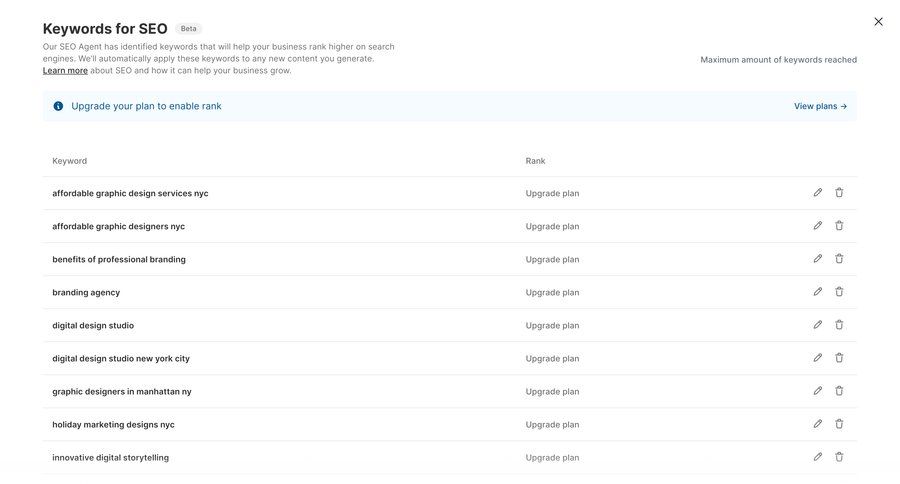
Task: Close the Keywords for SEO dialog
Action: [878, 22]
